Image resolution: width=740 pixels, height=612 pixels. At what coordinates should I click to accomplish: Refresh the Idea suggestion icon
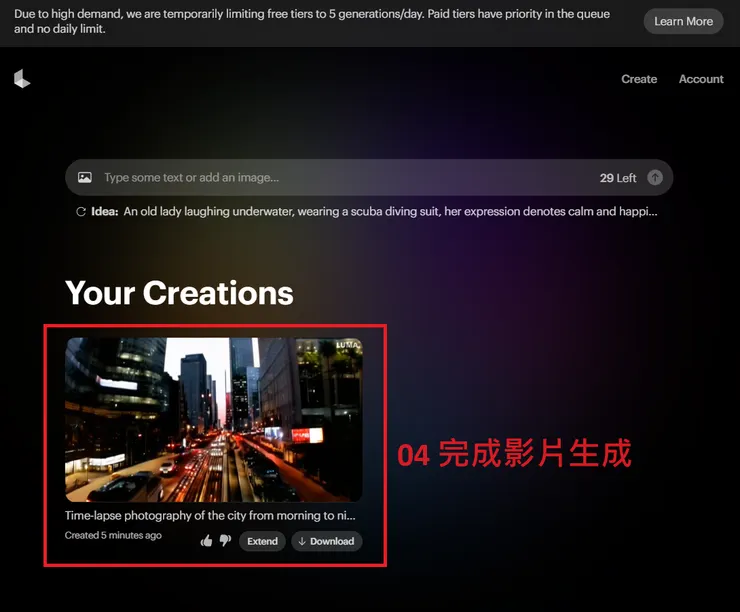pos(81,211)
